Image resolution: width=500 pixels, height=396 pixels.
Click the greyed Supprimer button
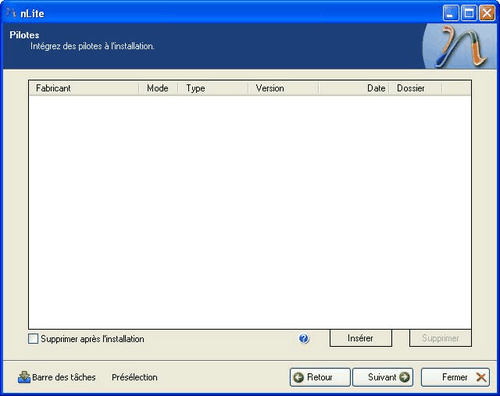click(440, 338)
